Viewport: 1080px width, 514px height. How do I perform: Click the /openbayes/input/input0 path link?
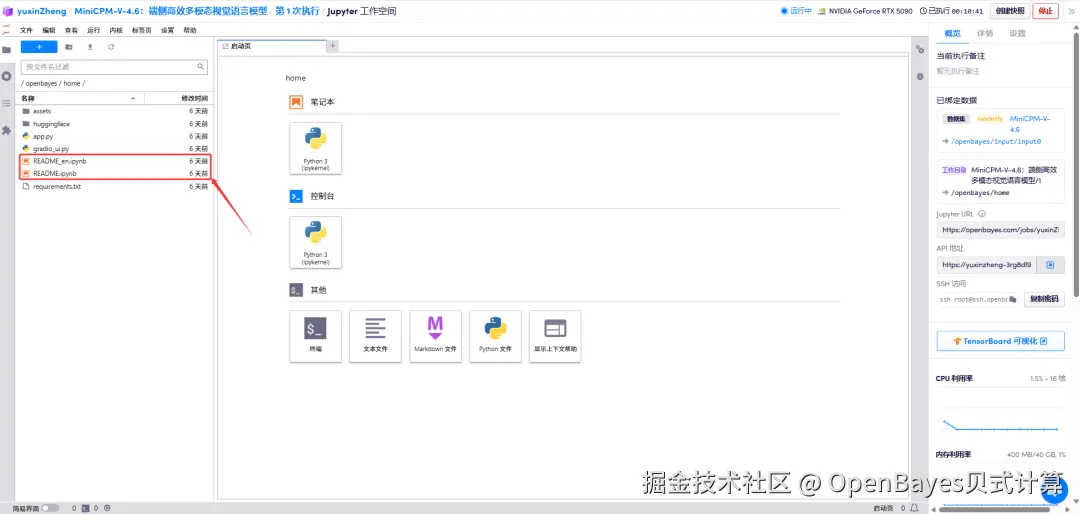pos(995,141)
